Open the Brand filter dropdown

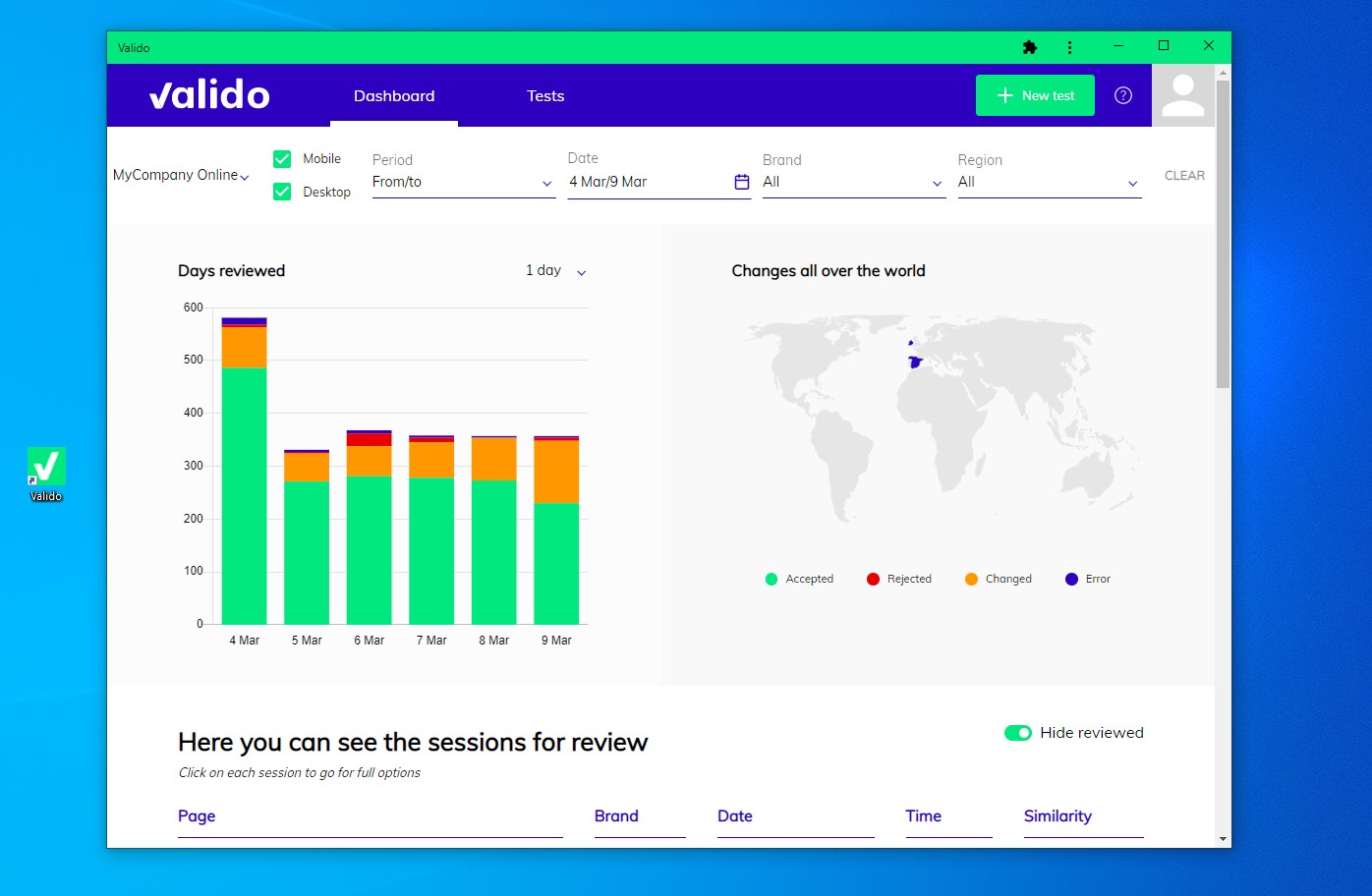854,182
